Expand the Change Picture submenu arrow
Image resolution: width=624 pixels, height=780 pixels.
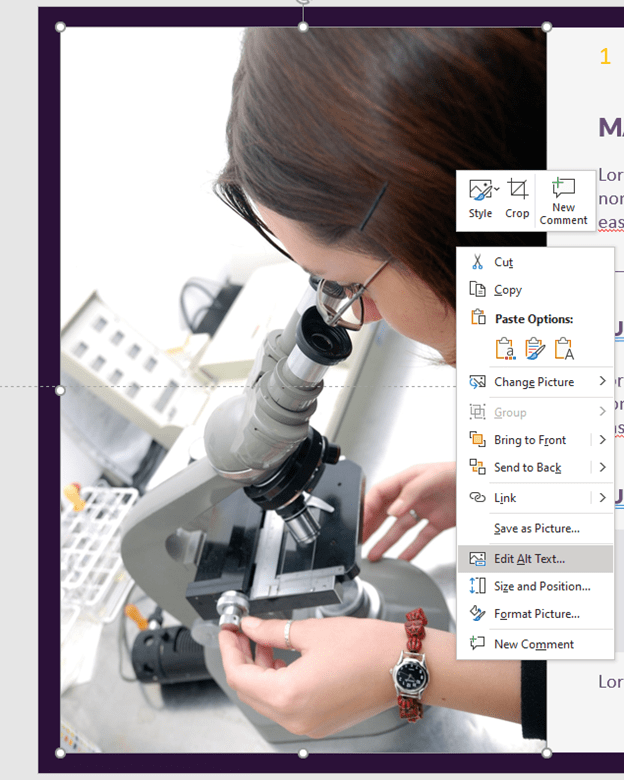(602, 381)
